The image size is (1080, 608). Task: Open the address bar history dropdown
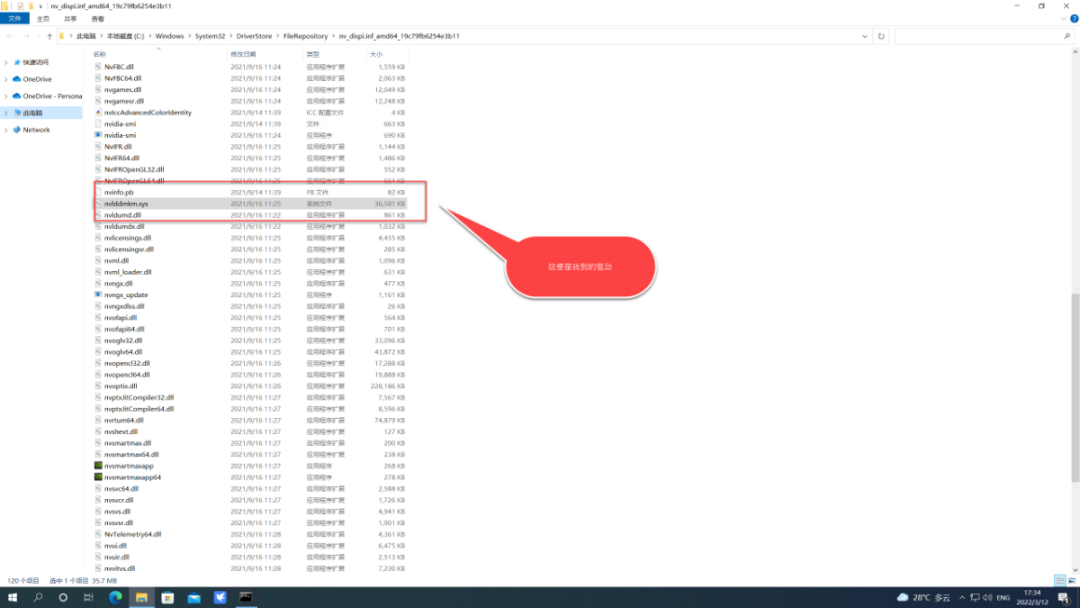864,36
